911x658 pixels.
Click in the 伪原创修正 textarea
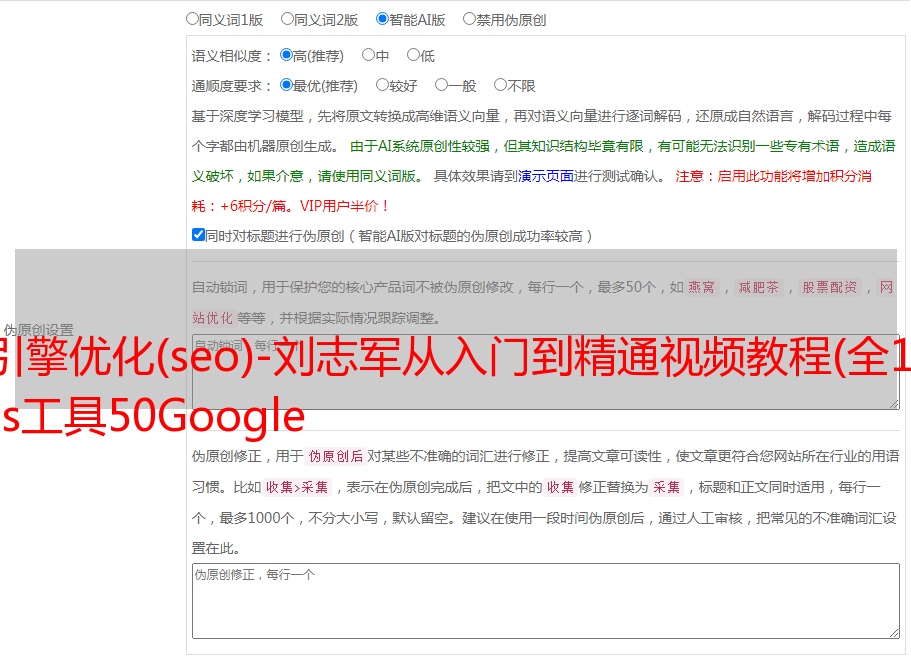coord(546,601)
